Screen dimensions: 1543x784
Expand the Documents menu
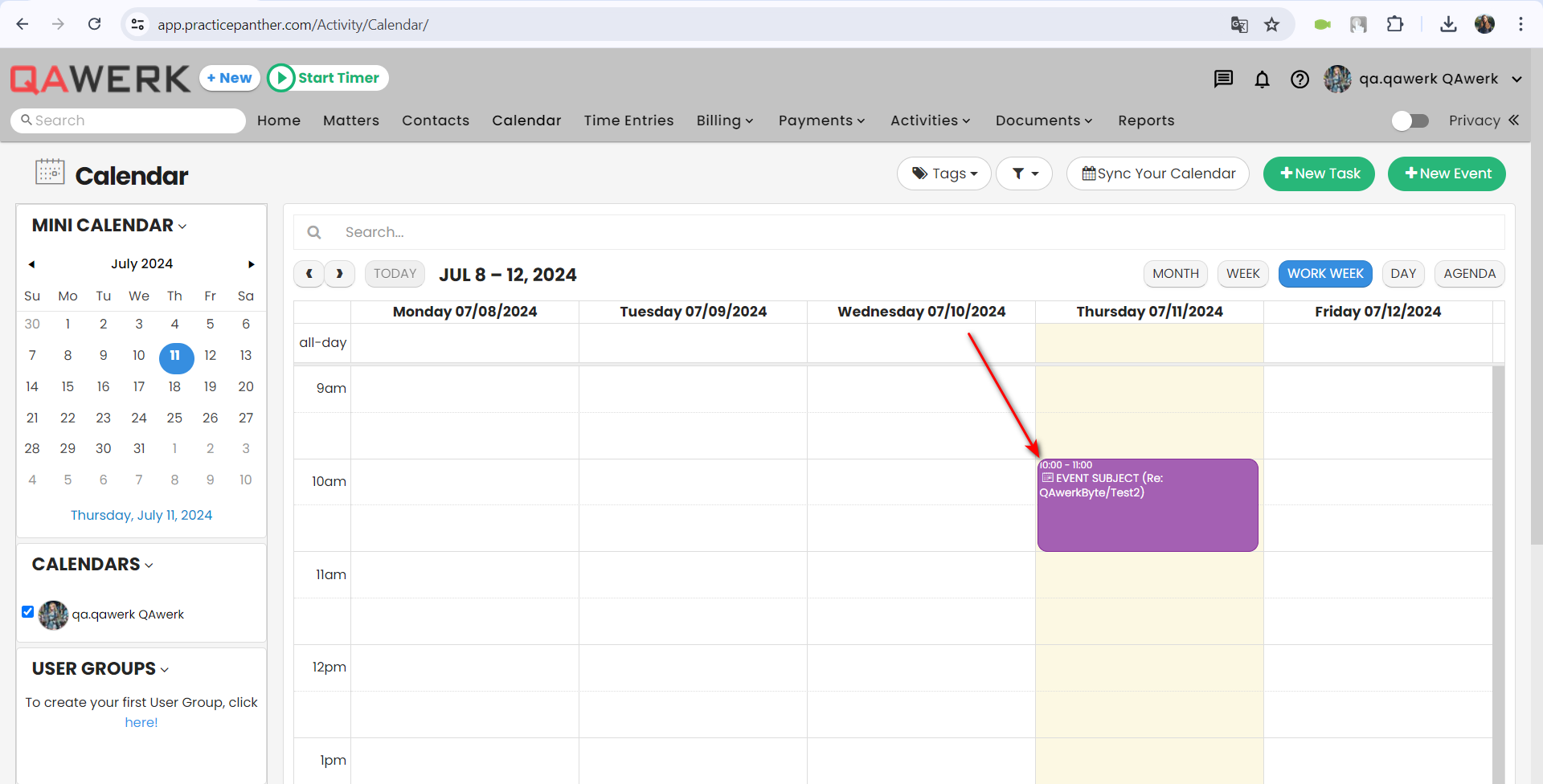point(1044,120)
